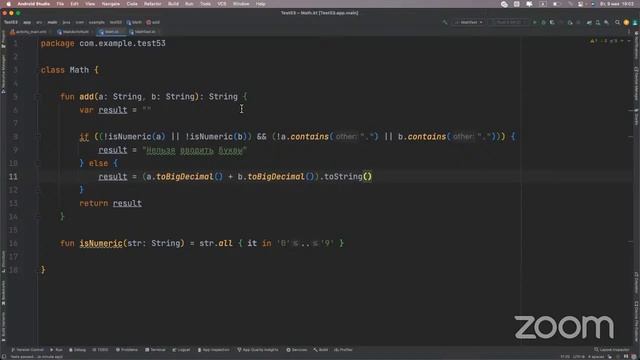640x360 pixels.
Task: Collapse the if block fold marker
Action: click(37, 137)
